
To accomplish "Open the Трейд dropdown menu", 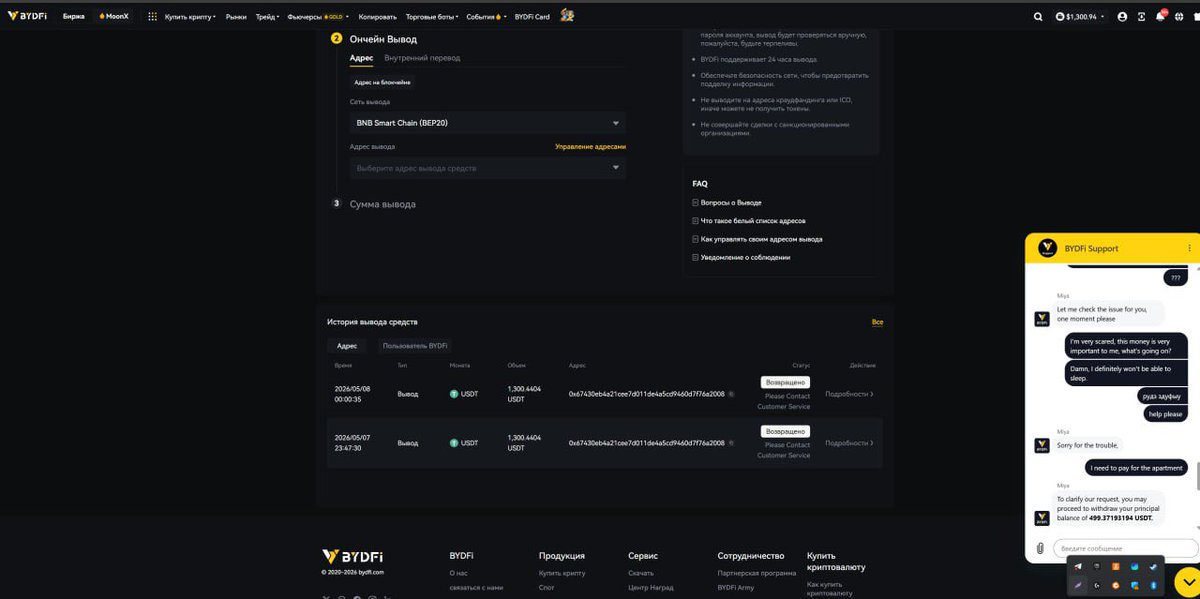I will coord(267,17).
